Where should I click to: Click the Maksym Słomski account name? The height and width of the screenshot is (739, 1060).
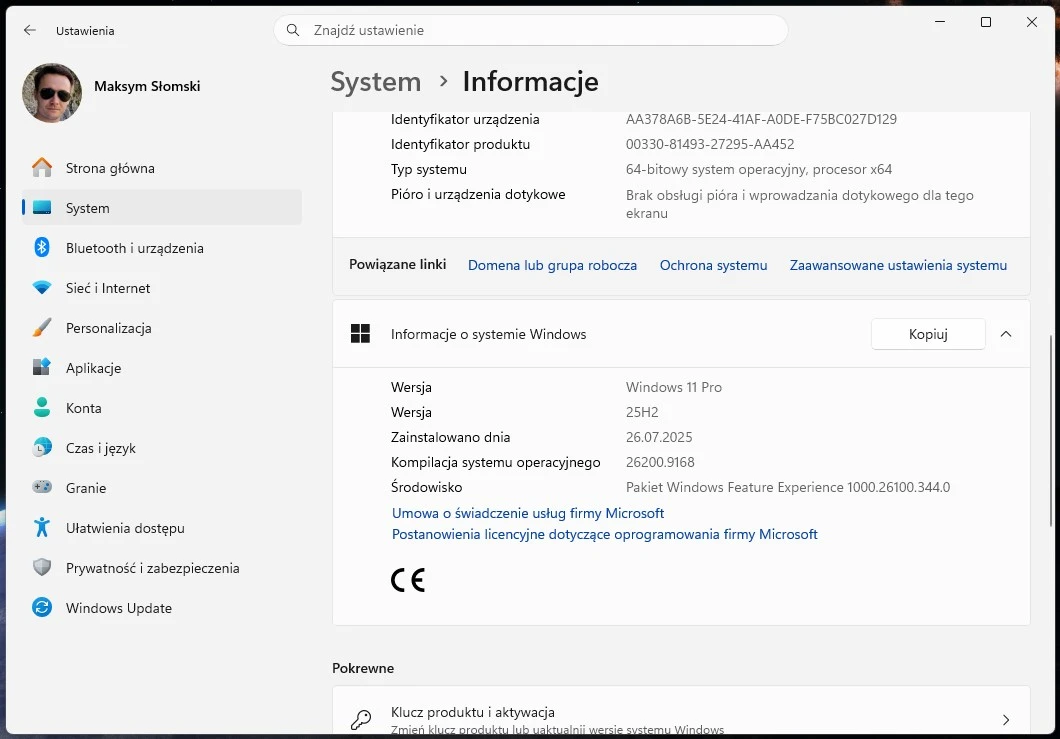(147, 86)
